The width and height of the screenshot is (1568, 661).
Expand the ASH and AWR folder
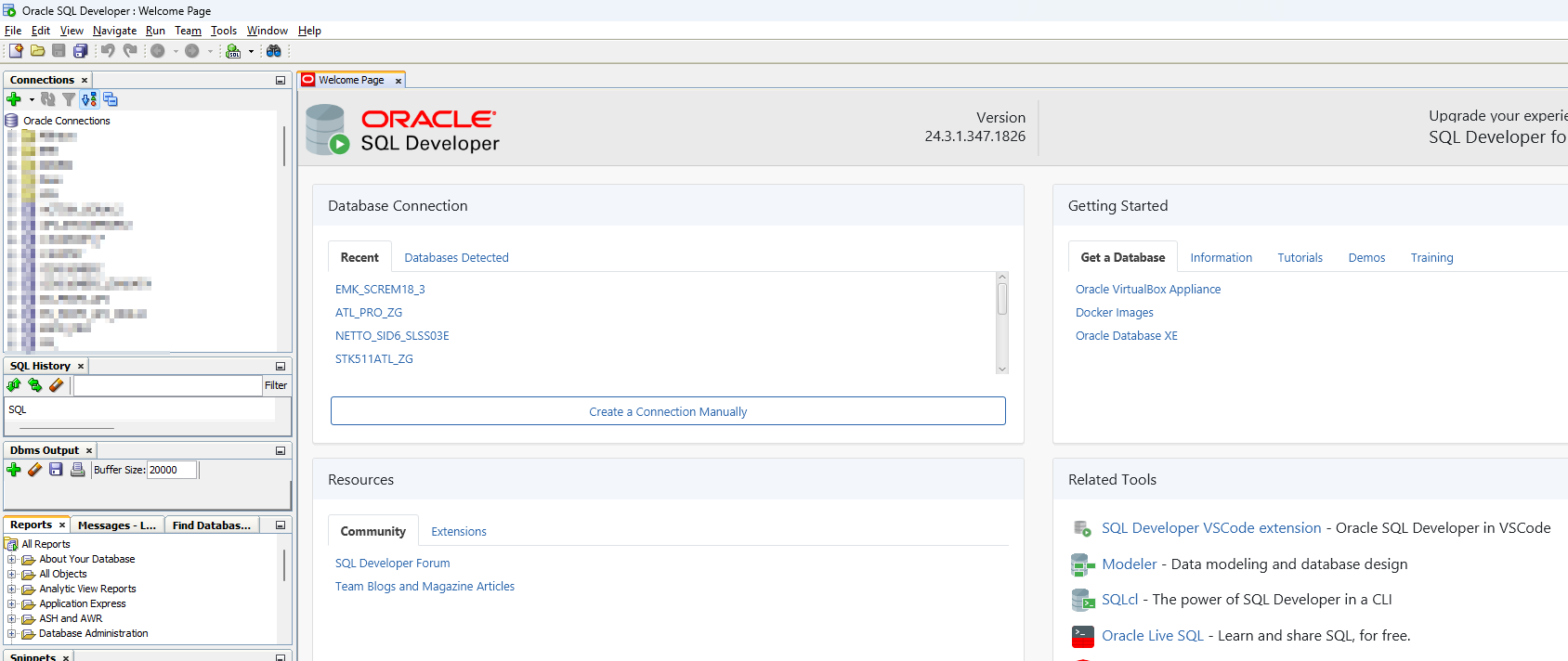tap(11, 619)
